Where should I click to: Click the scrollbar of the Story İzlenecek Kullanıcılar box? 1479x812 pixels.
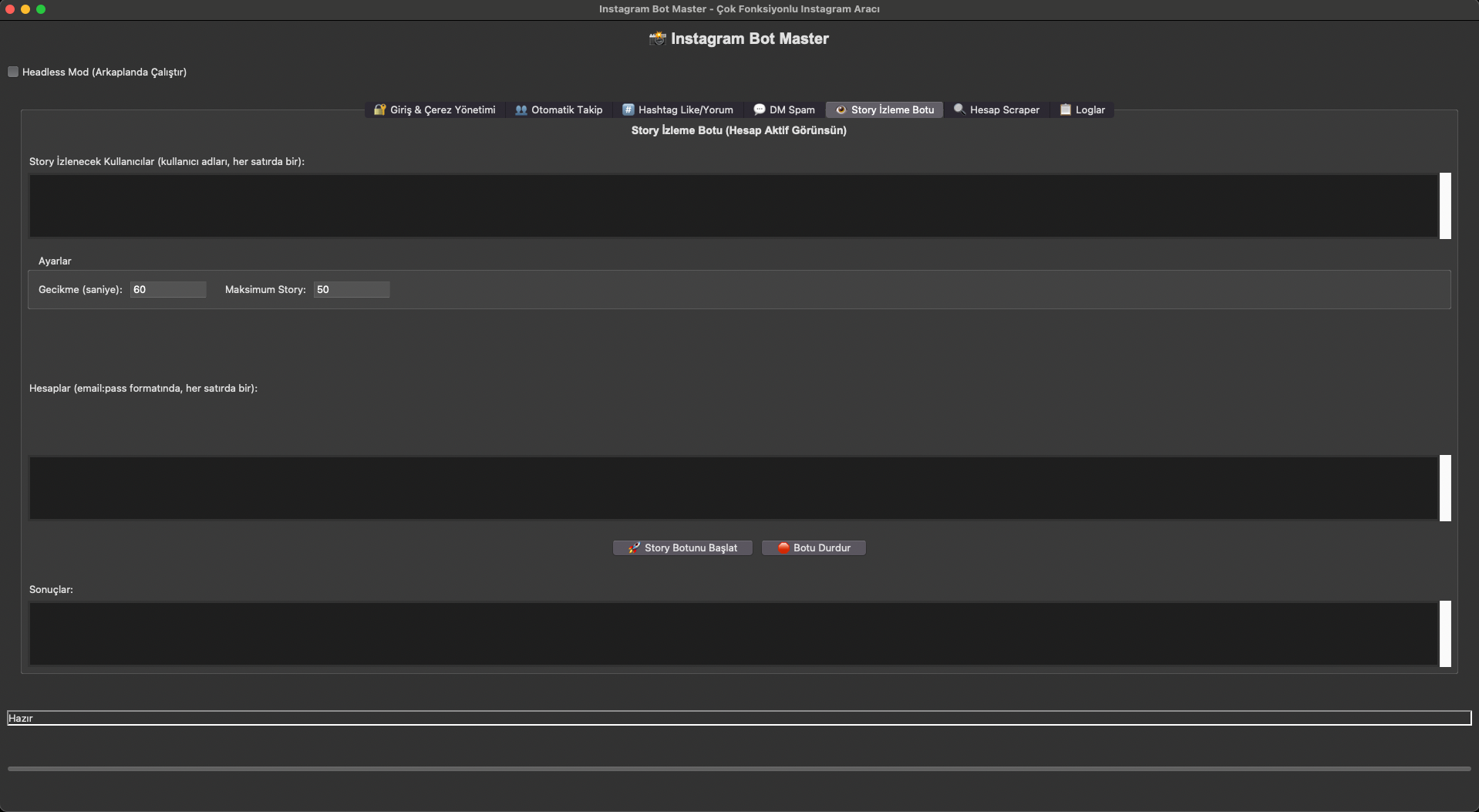point(1445,206)
